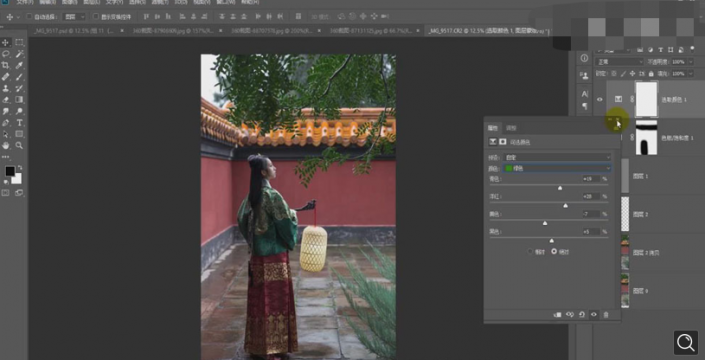Select the Horizontal Type tool

(19, 123)
